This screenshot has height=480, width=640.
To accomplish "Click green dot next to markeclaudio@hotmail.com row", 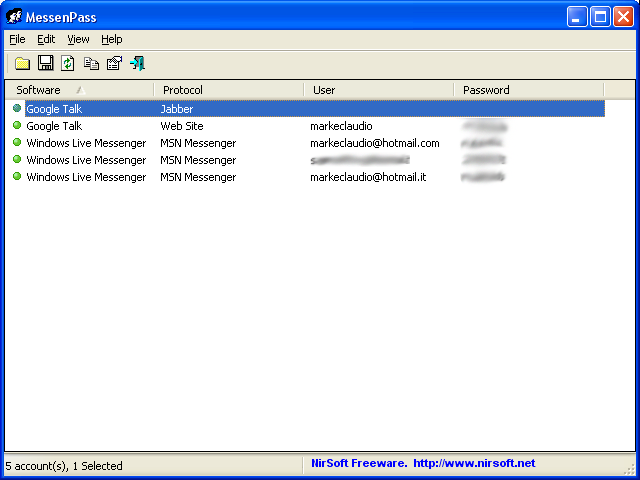I will click(17, 142).
